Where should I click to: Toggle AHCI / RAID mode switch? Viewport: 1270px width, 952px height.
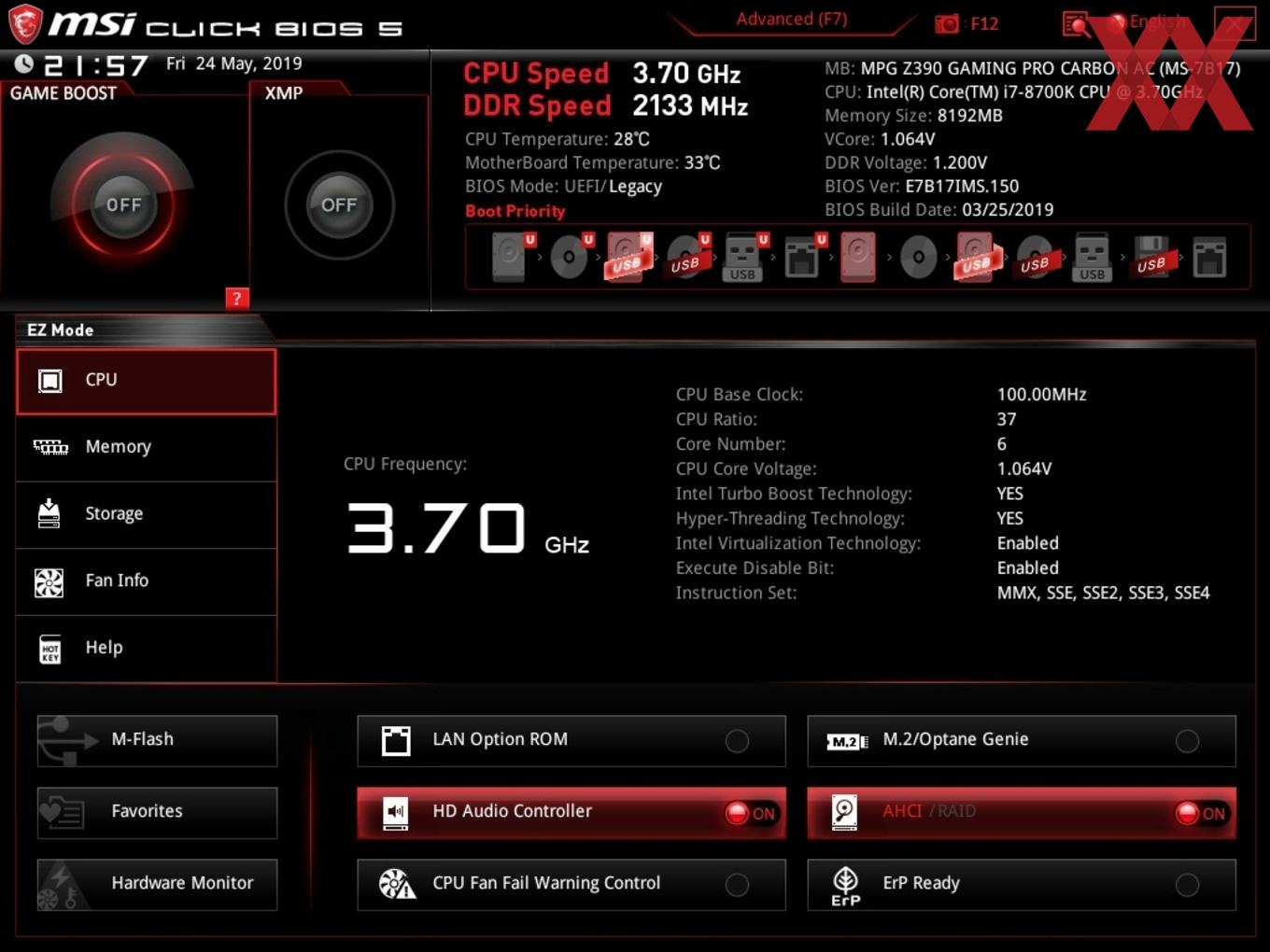pyautogui.click(x=1022, y=812)
